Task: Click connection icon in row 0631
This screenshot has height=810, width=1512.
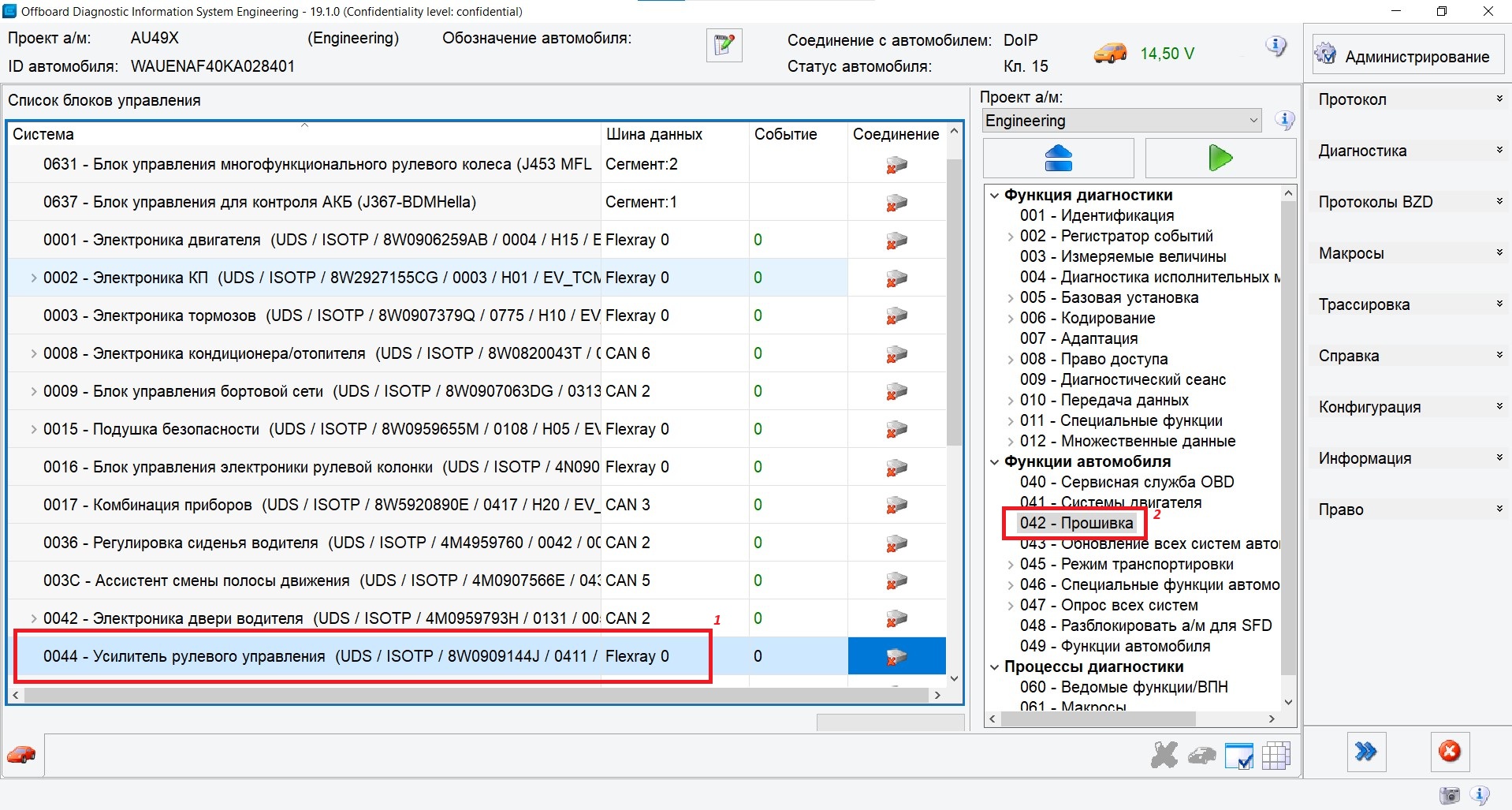Action: click(896, 165)
